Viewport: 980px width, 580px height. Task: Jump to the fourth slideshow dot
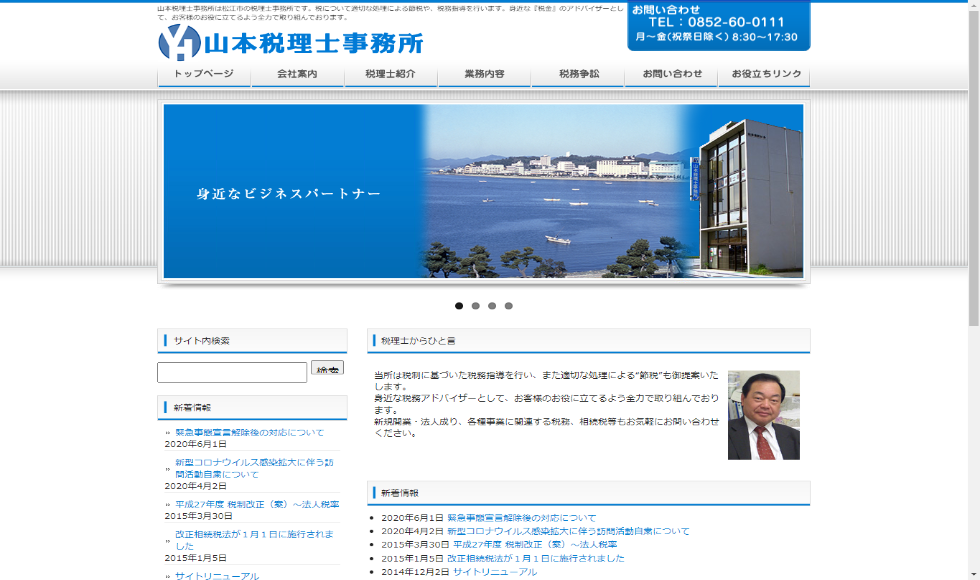coord(509,306)
